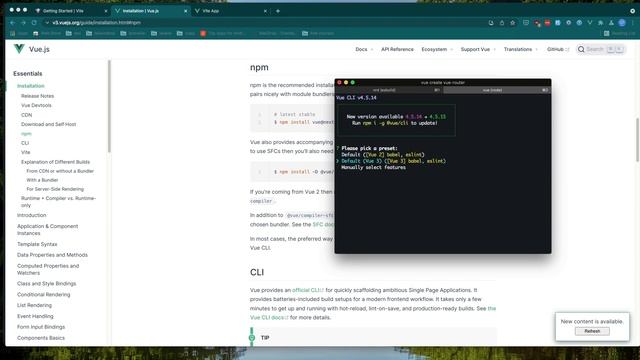Open Introduction in sidebar
Viewport: 640px width, 360px height.
(31, 215)
